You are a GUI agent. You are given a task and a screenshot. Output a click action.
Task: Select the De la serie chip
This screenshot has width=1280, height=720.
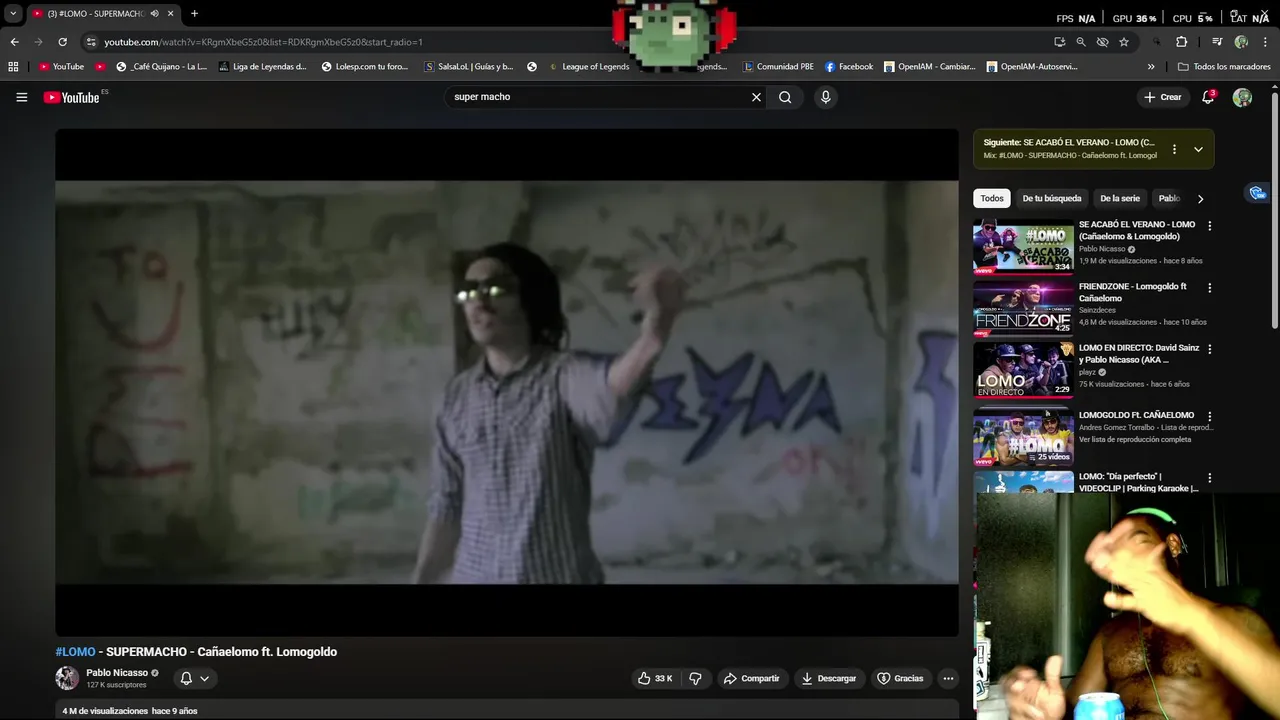1120,198
